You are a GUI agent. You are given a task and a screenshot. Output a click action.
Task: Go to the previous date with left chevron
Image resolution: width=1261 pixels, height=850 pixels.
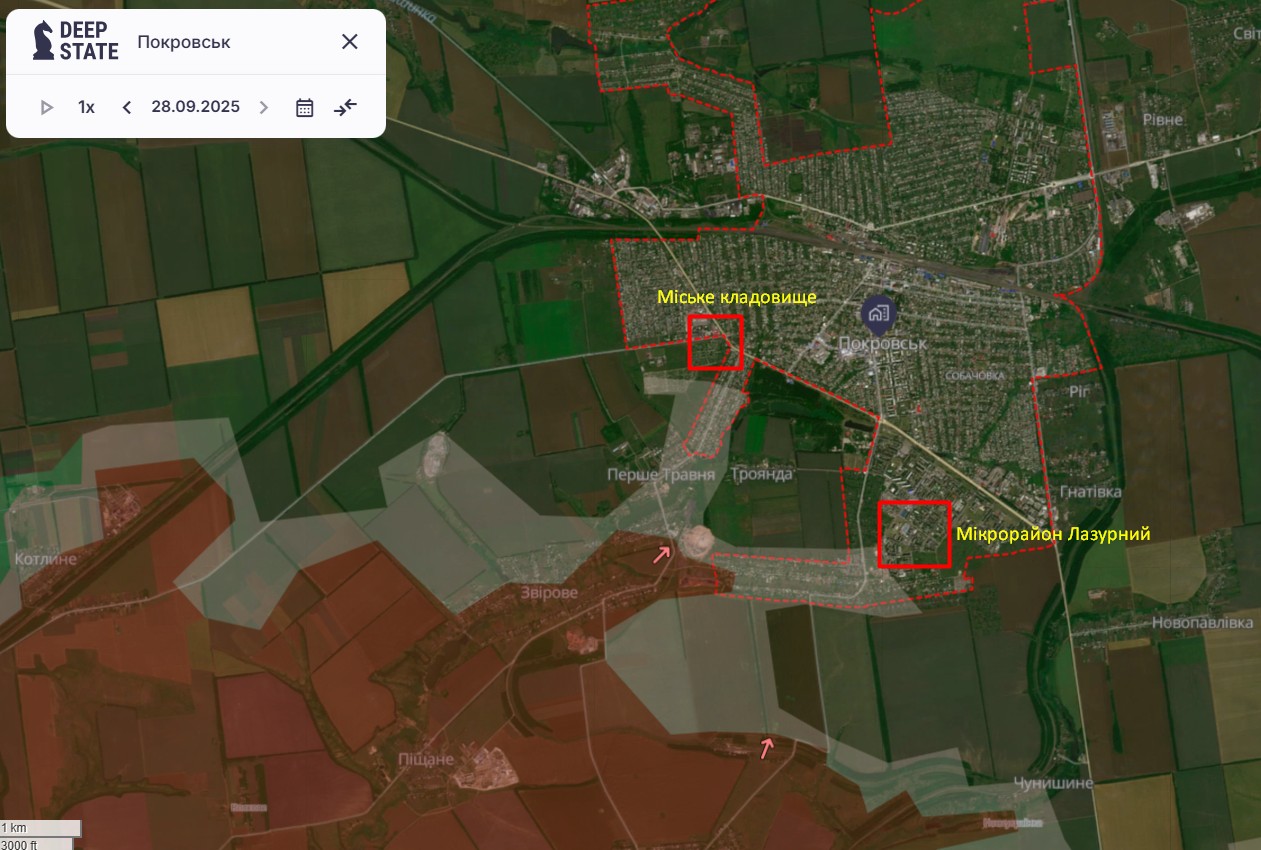click(127, 107)
